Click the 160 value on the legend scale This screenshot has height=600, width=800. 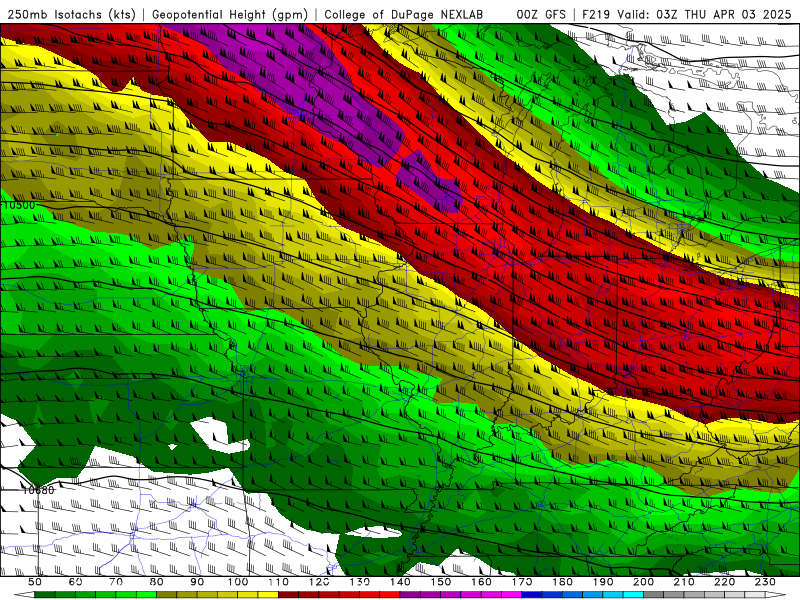click(482, 582)
